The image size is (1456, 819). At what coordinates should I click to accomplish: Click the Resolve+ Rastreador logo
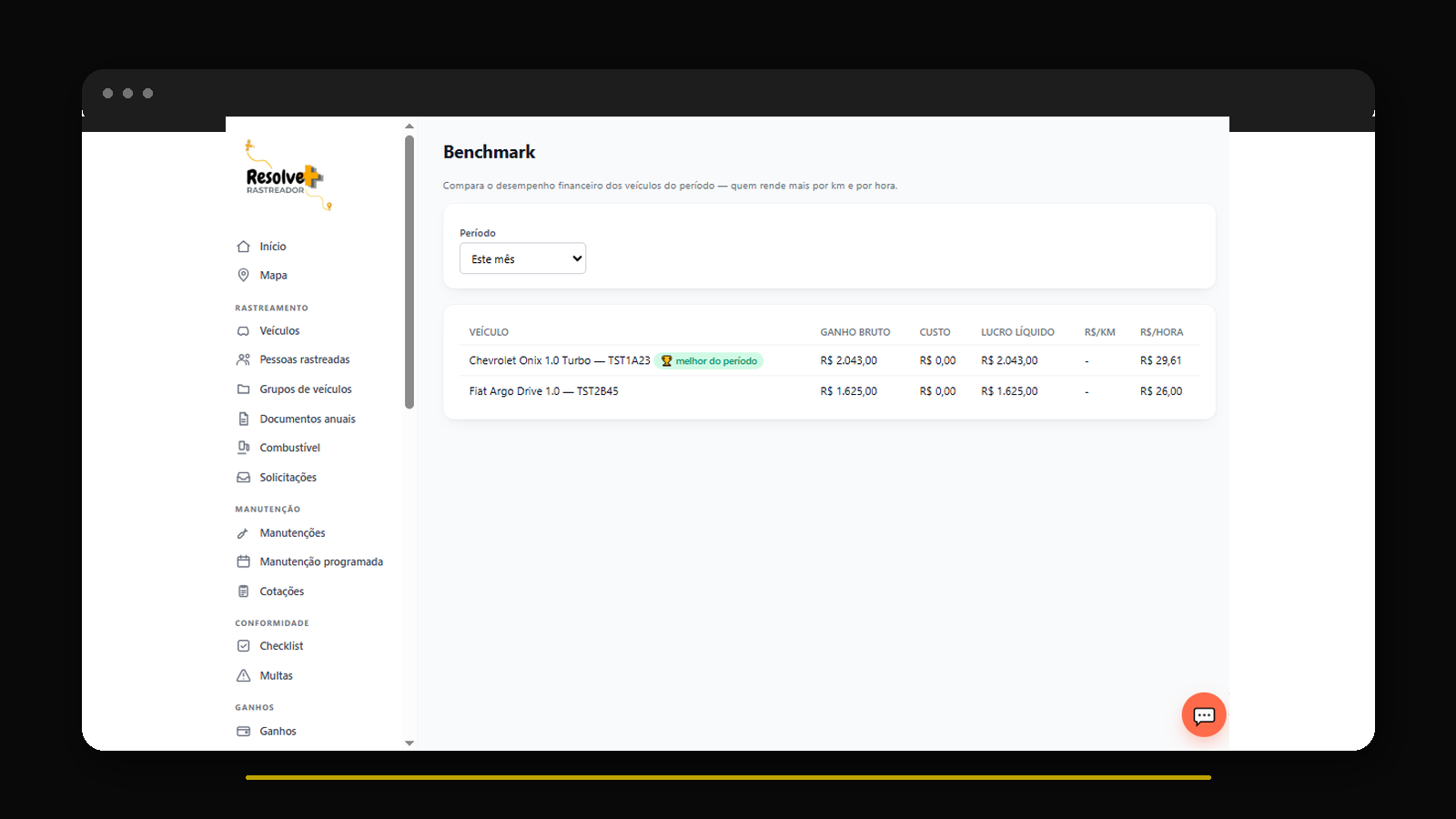click(x=288, y=175)
